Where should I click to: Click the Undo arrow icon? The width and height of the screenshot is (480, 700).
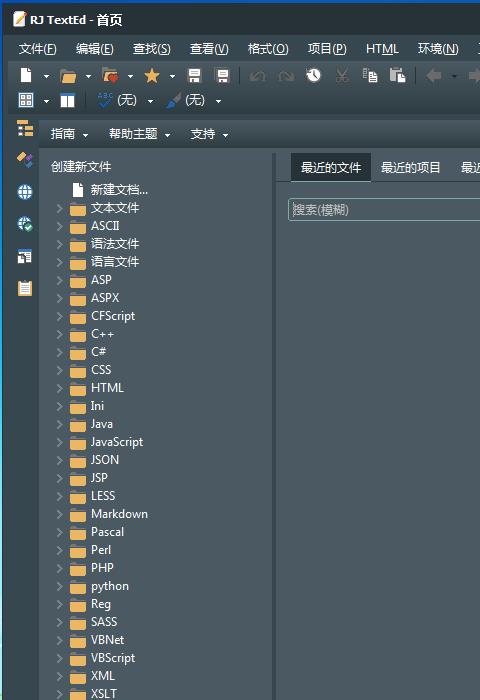pos(257,76)
